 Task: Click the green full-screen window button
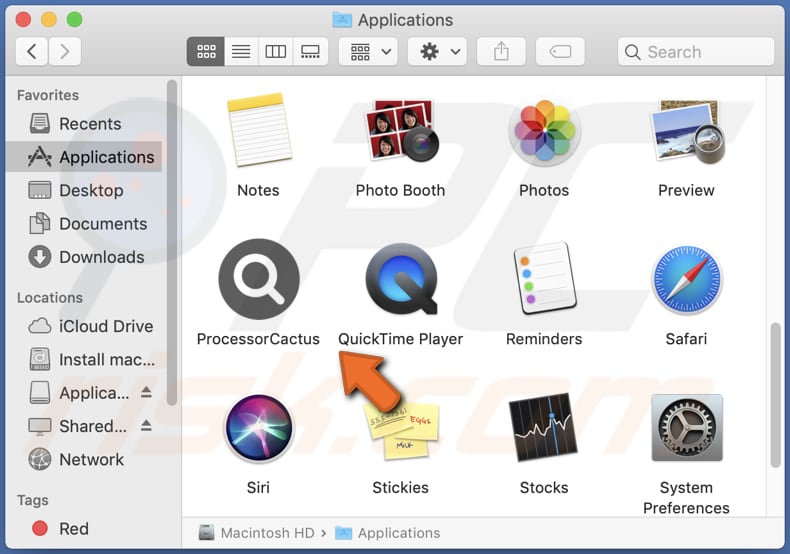pos(75,20)
